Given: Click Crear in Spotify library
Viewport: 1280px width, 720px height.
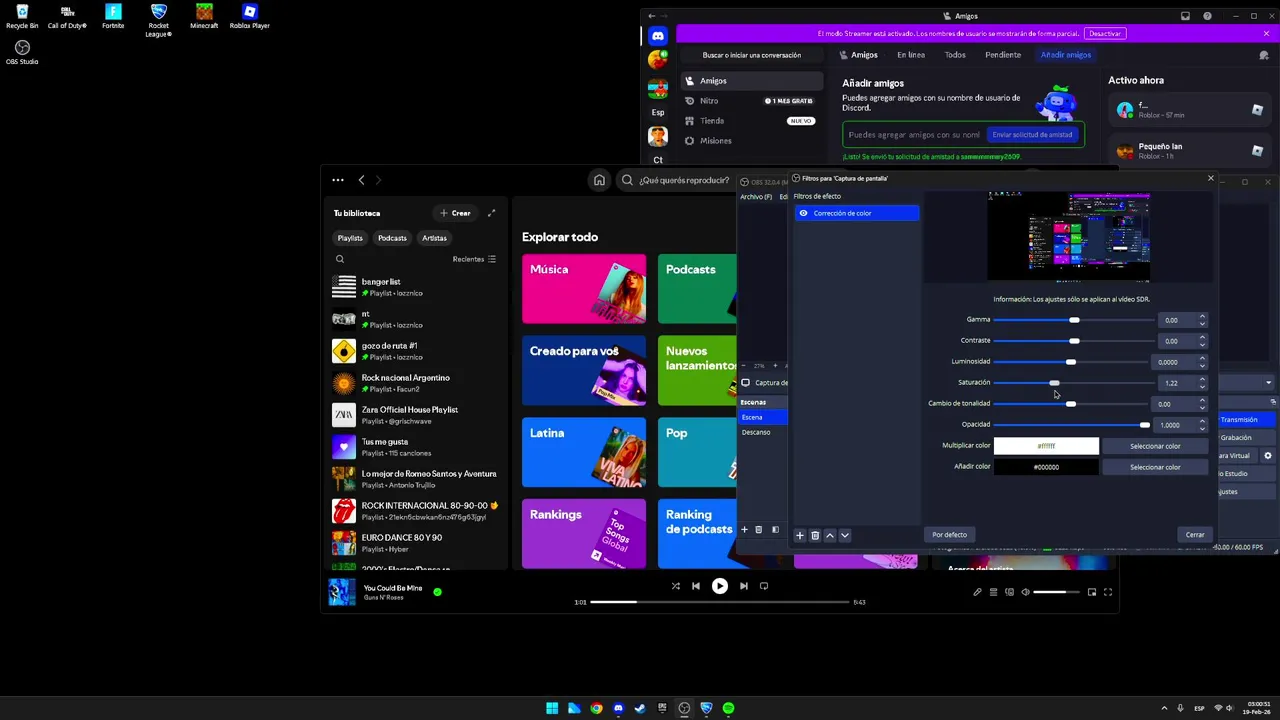Looking at the screenshot, I should click(x=455, y=213).
